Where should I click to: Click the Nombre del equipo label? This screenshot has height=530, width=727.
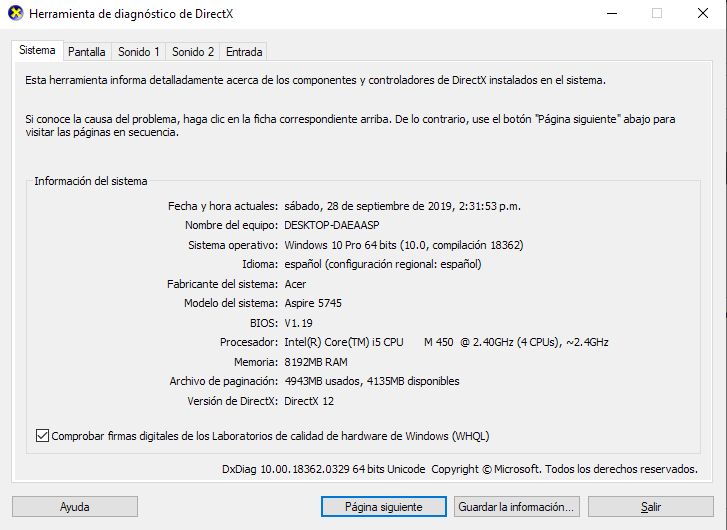[x=232, y=225]
